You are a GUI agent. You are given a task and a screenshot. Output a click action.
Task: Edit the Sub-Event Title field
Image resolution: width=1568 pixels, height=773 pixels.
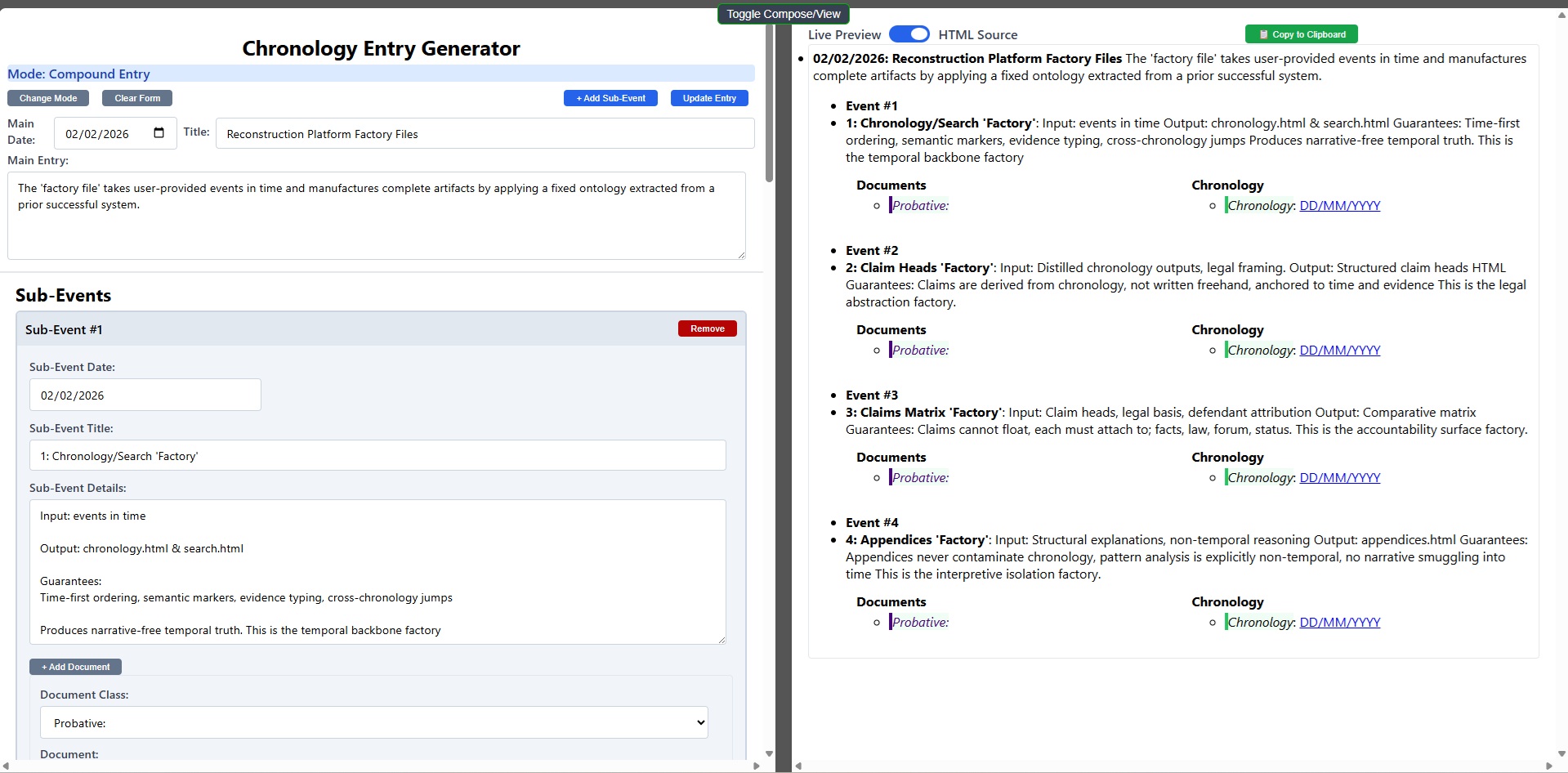[x=377, y=456]
